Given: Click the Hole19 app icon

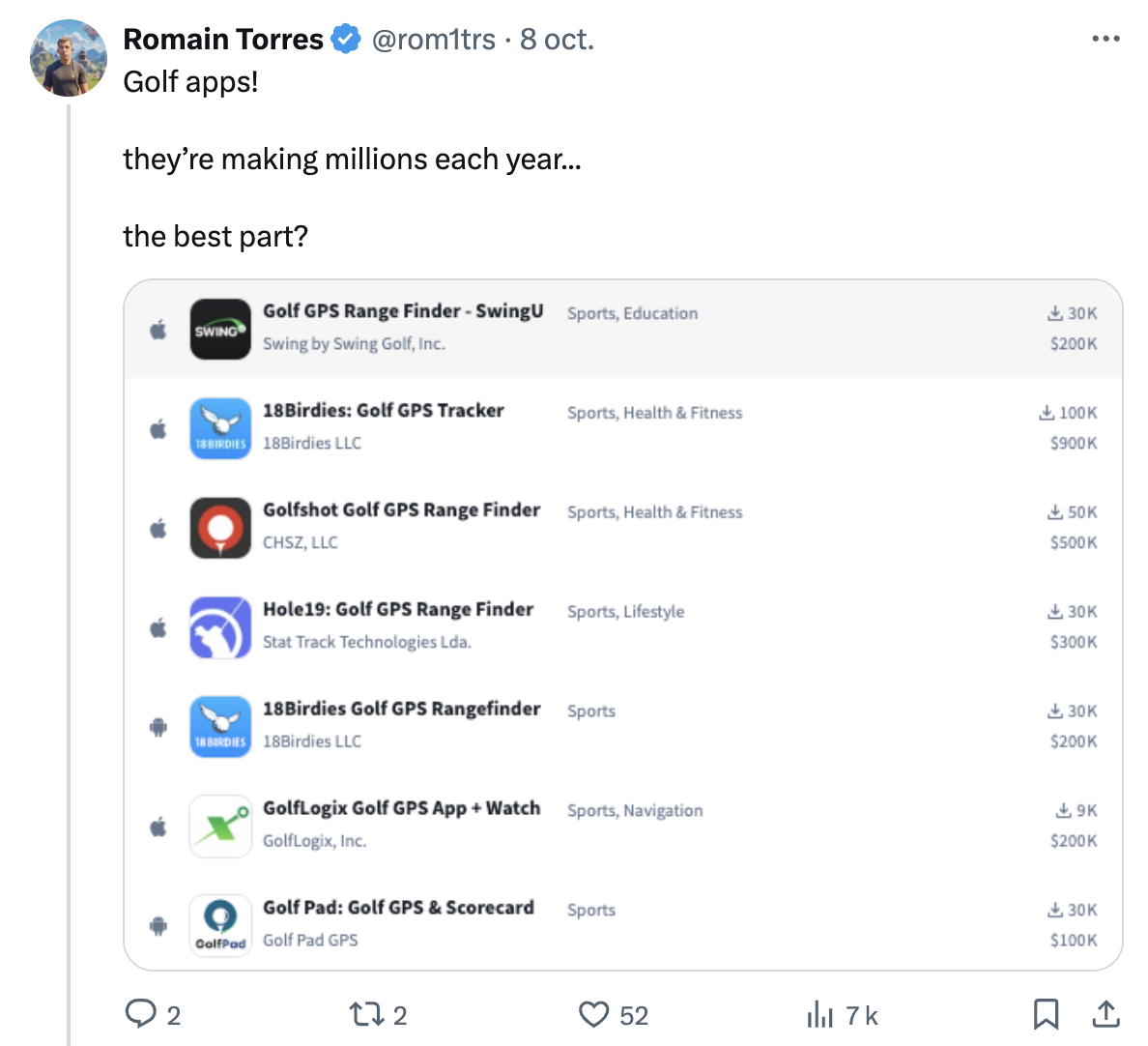Looking at the screenshot, I should [220, 627].
